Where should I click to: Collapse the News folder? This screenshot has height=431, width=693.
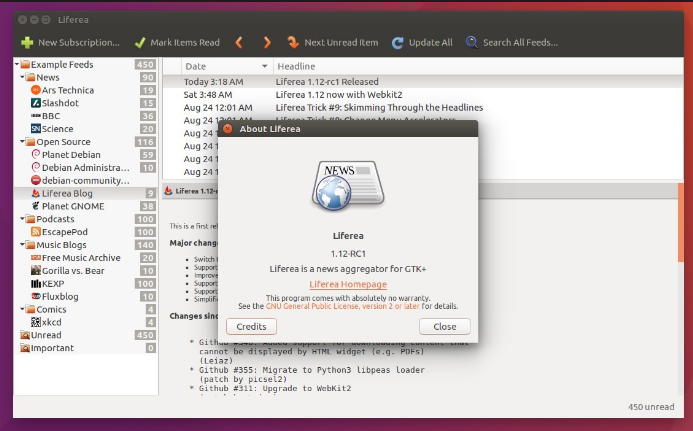click(22, 77)
